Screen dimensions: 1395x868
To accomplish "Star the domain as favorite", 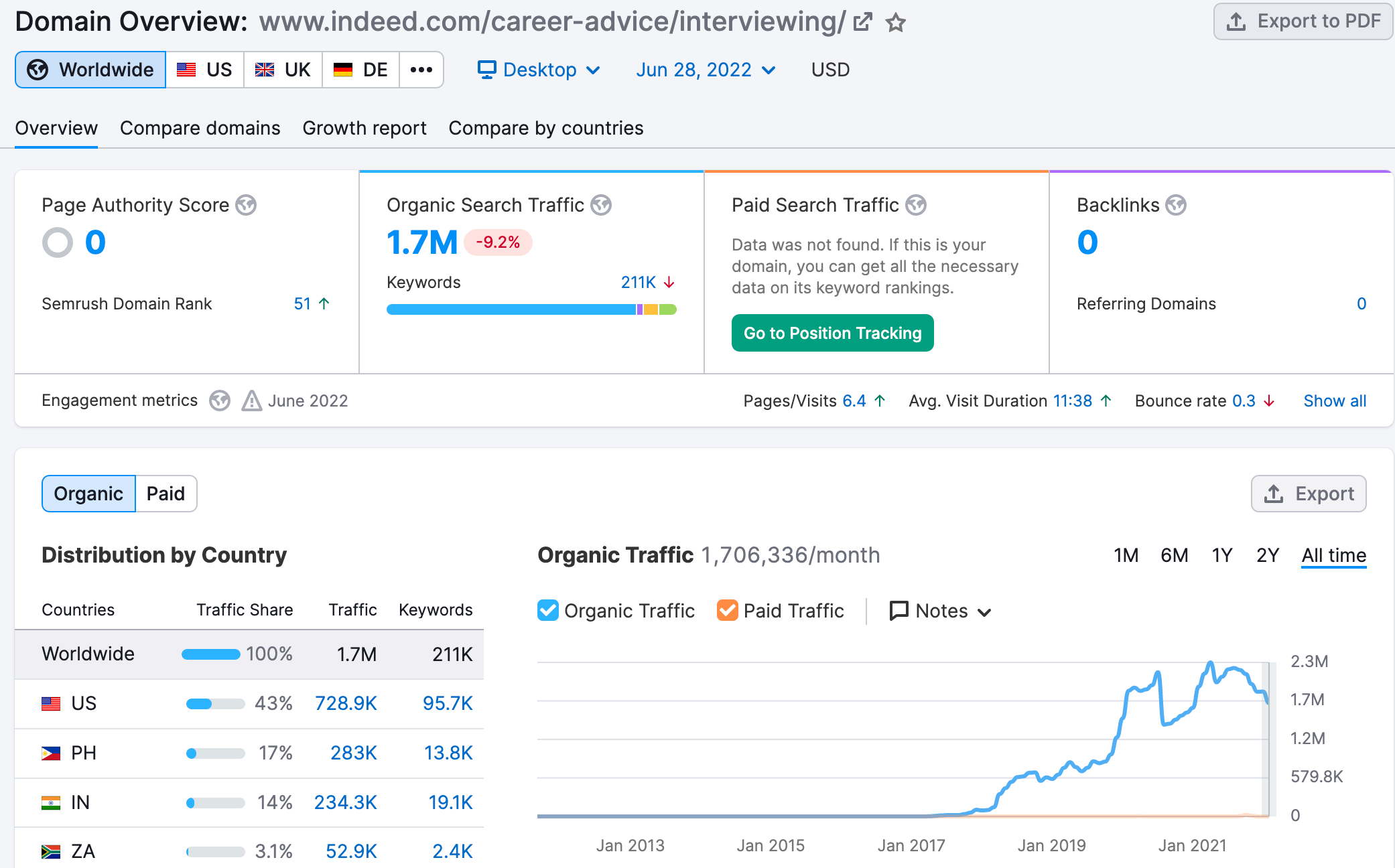I will (896, 23).
